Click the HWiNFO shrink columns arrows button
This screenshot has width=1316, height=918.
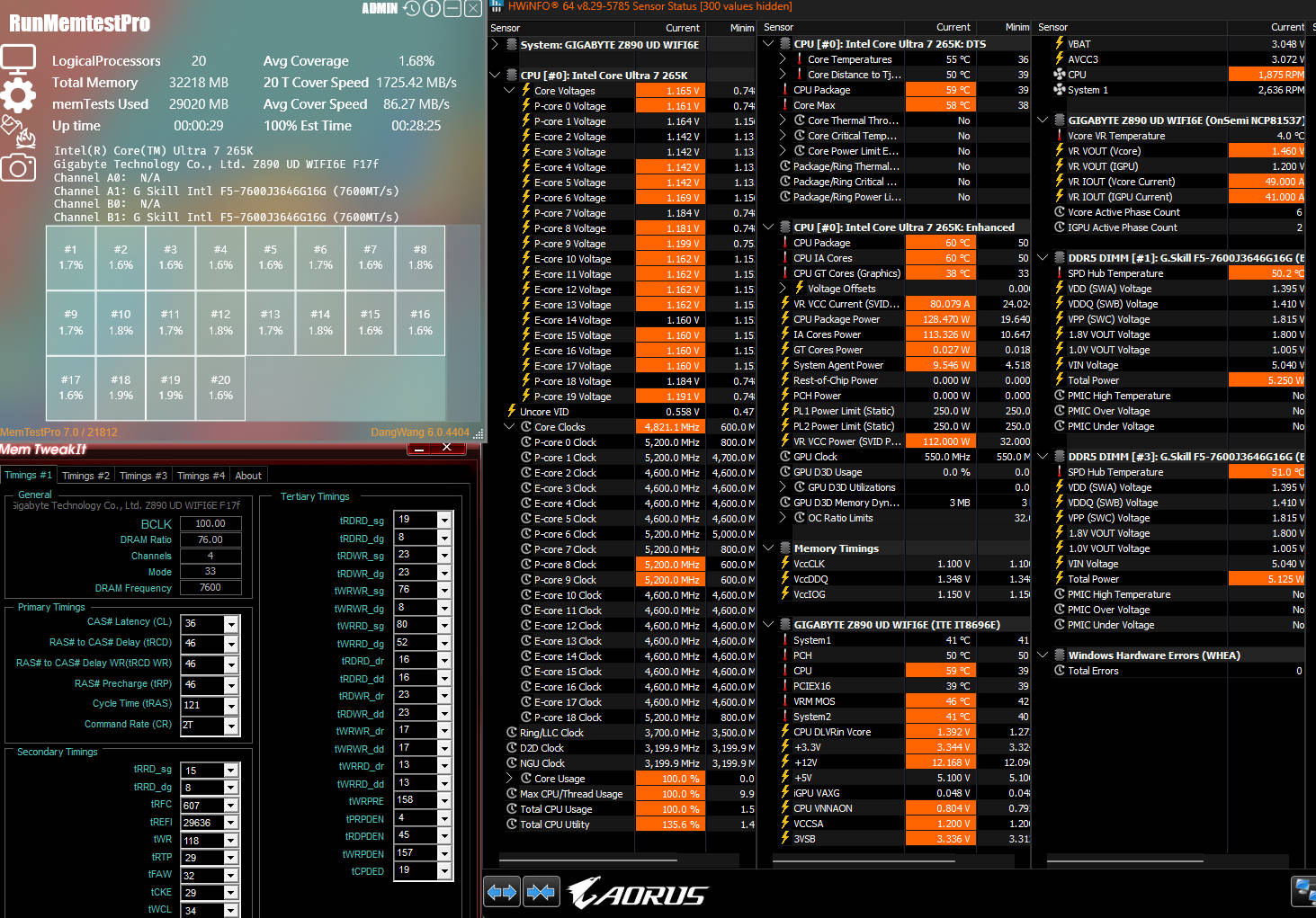coord(541,893)
